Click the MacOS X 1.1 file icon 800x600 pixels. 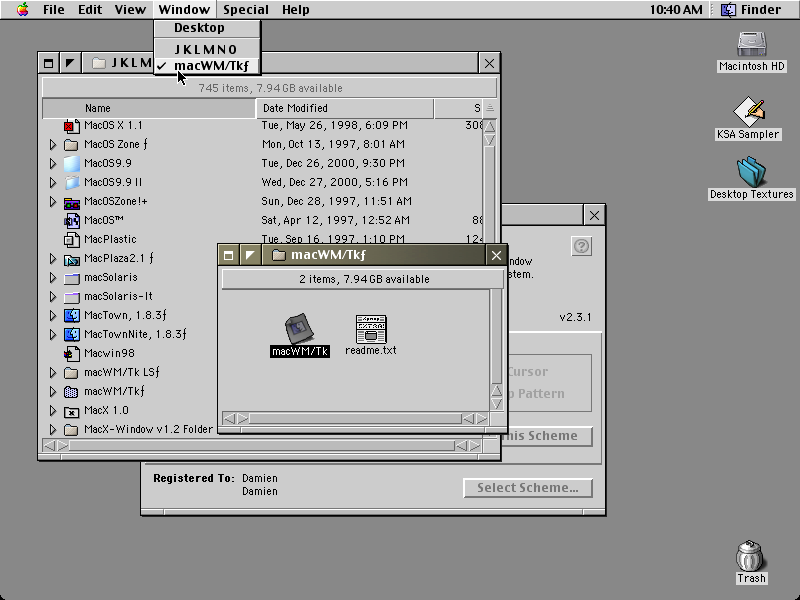(x=71, y=126)
